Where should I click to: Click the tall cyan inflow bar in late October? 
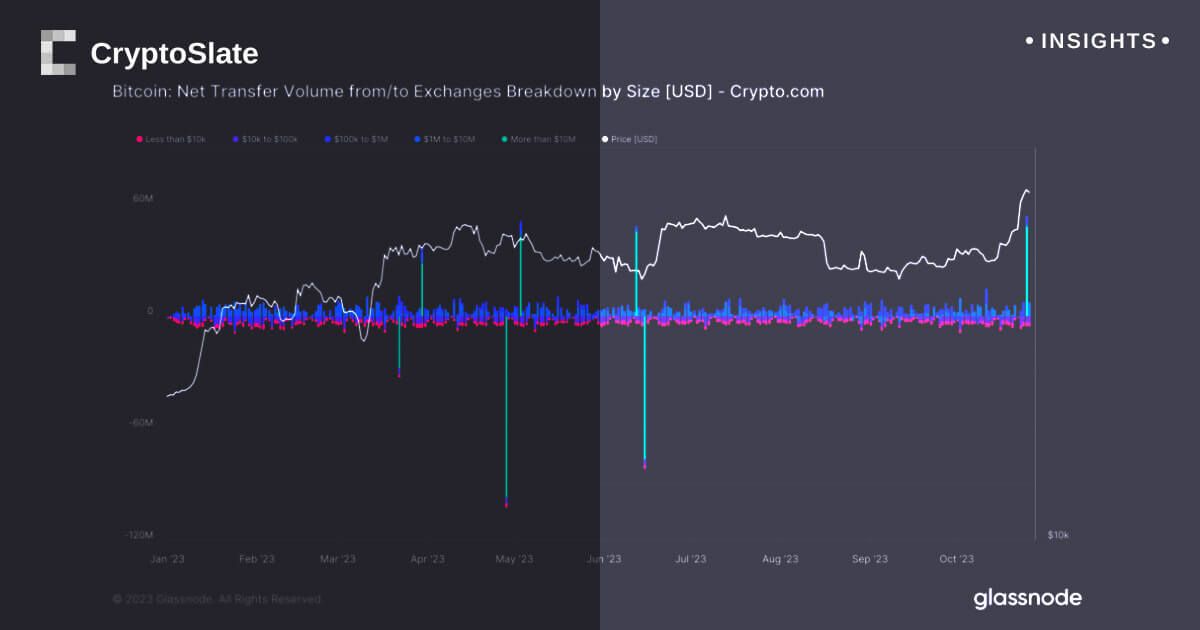1027,270
